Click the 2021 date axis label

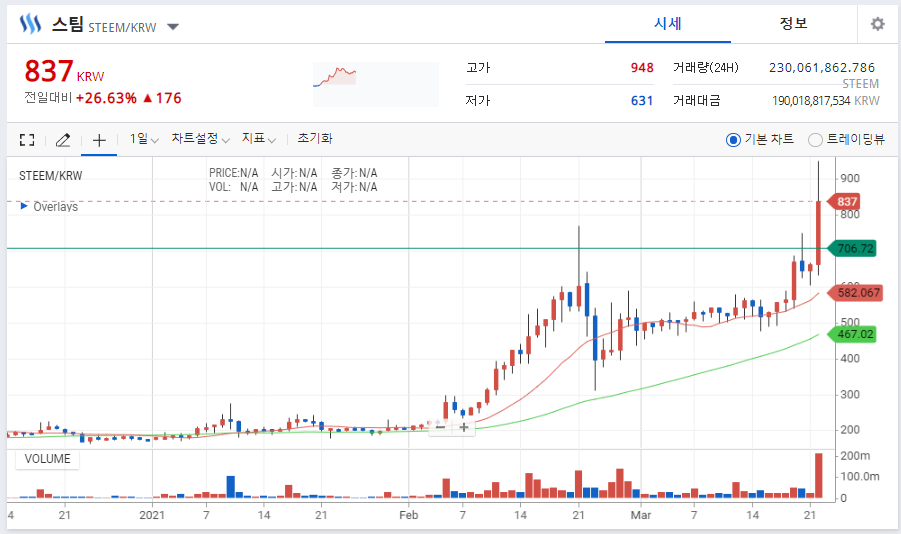152,515
